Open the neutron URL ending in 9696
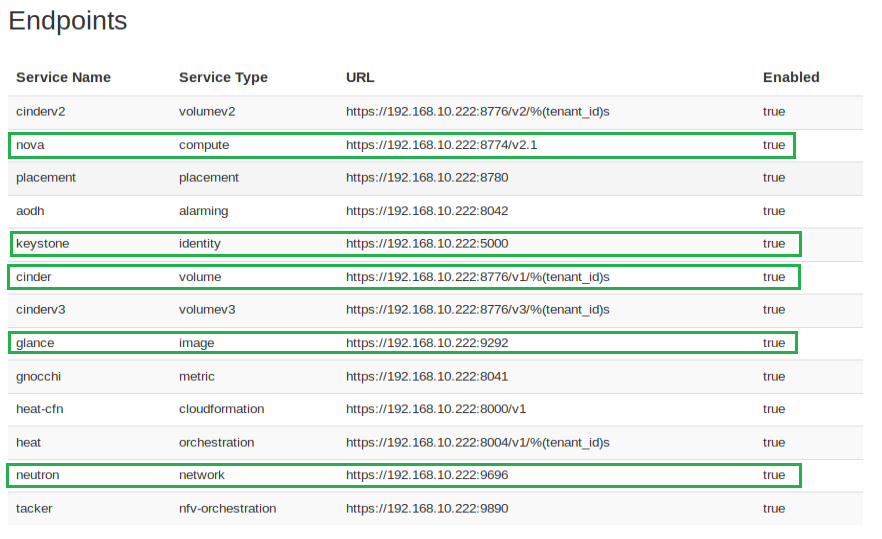 [427, 475]
